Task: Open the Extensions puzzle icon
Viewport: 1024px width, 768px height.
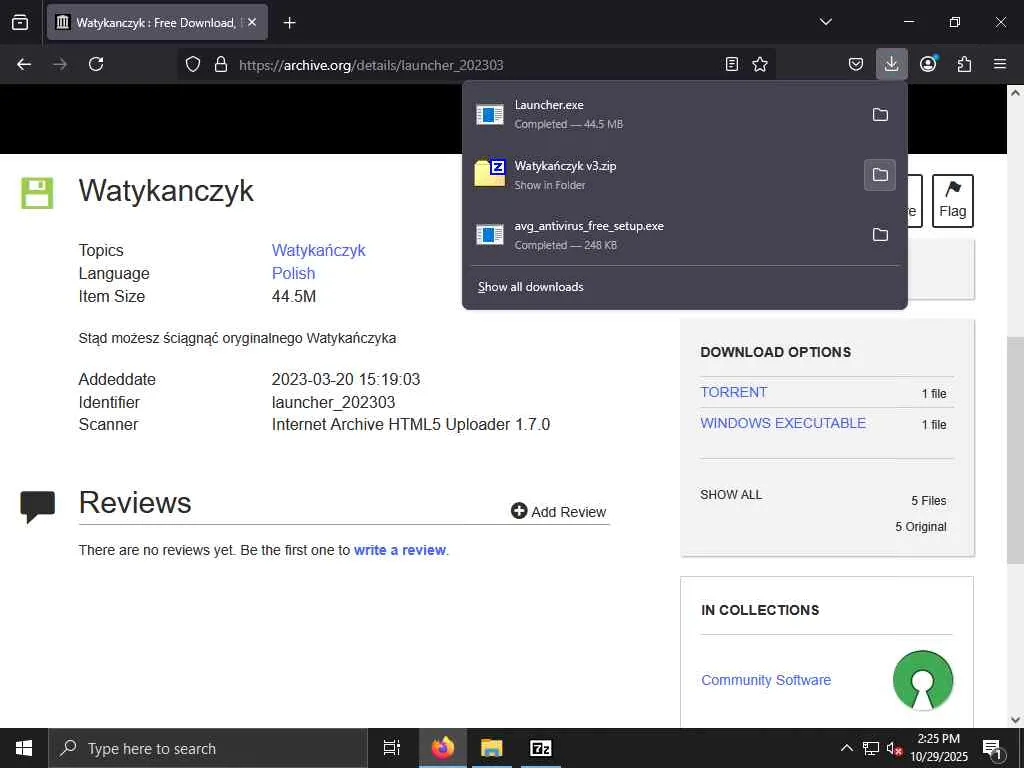Action: (x=964, y=64)
